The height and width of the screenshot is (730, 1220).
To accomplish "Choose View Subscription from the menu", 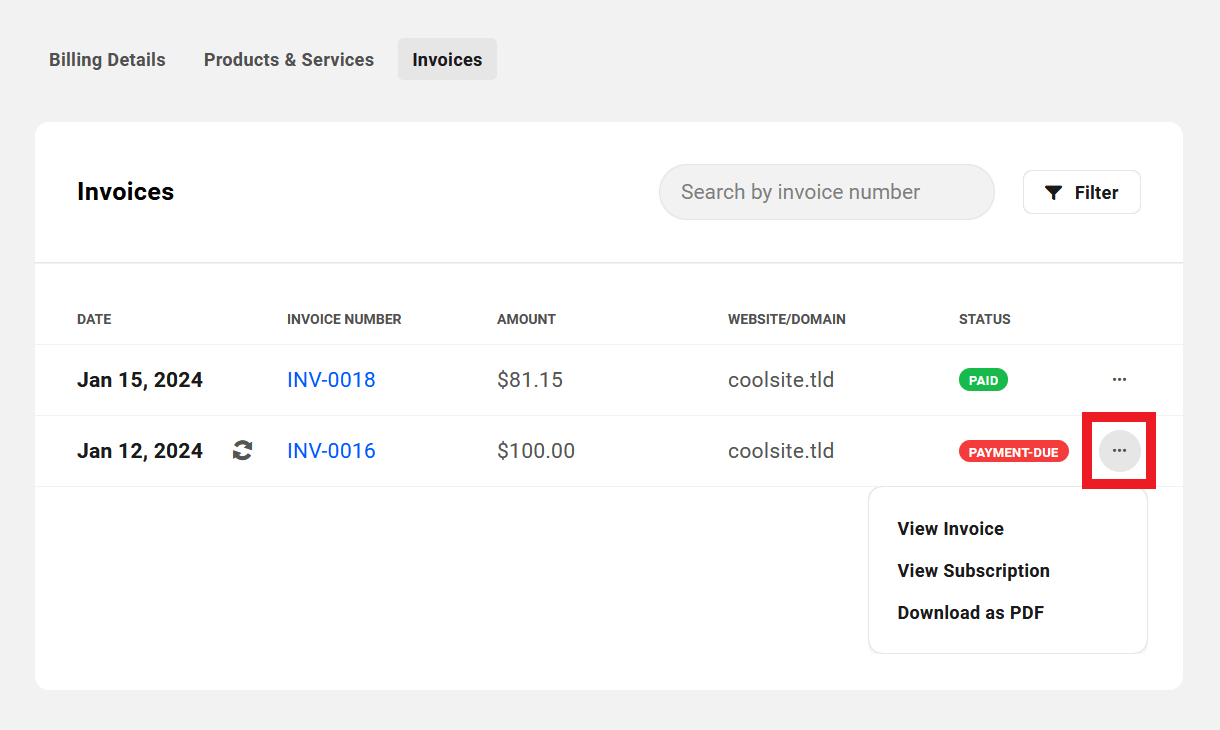I will [x=973, y=570].
